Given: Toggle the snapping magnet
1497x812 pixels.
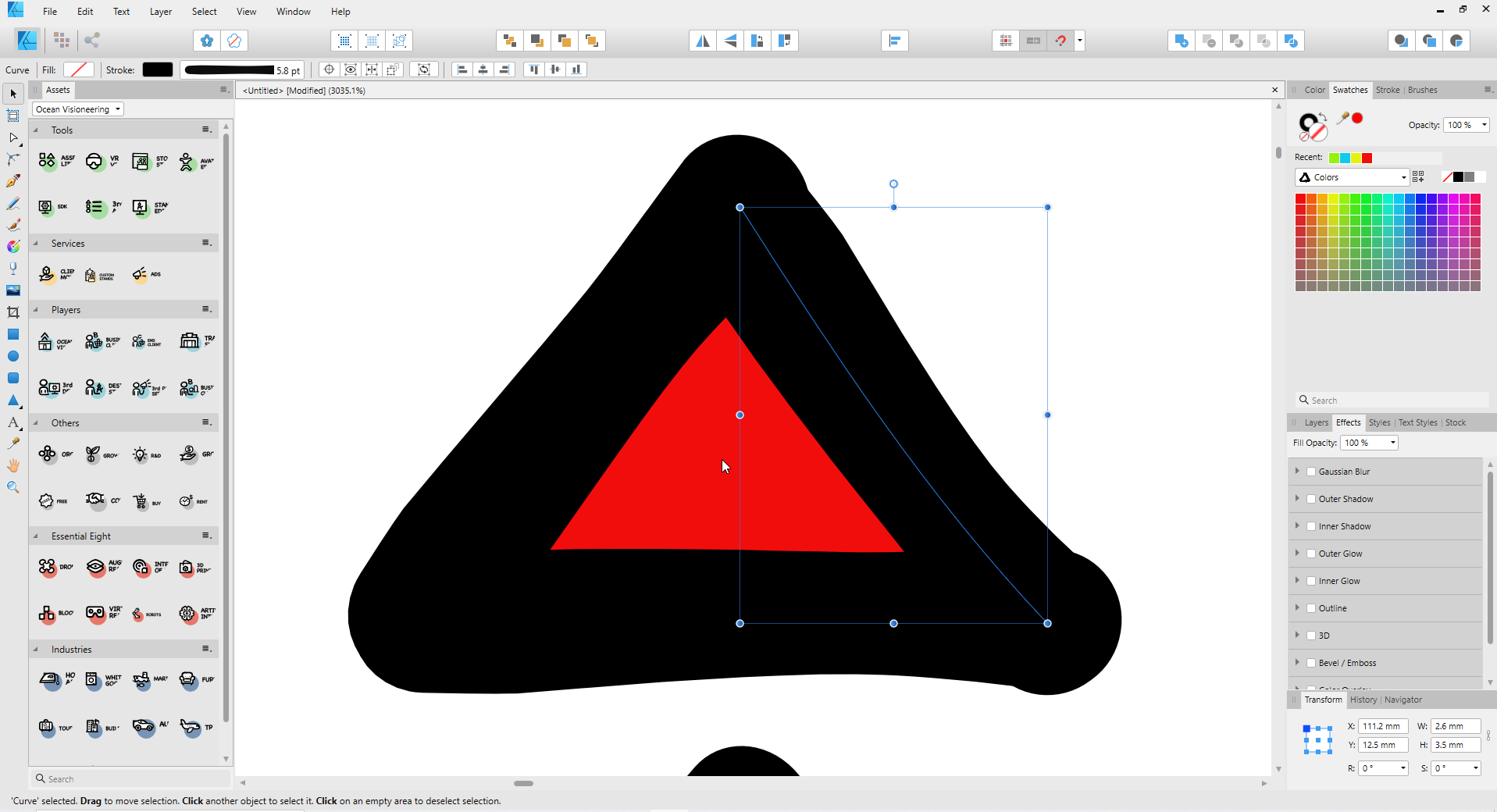Looking at the screenshot, I should pyautogui.click(x=1060, y=41).
